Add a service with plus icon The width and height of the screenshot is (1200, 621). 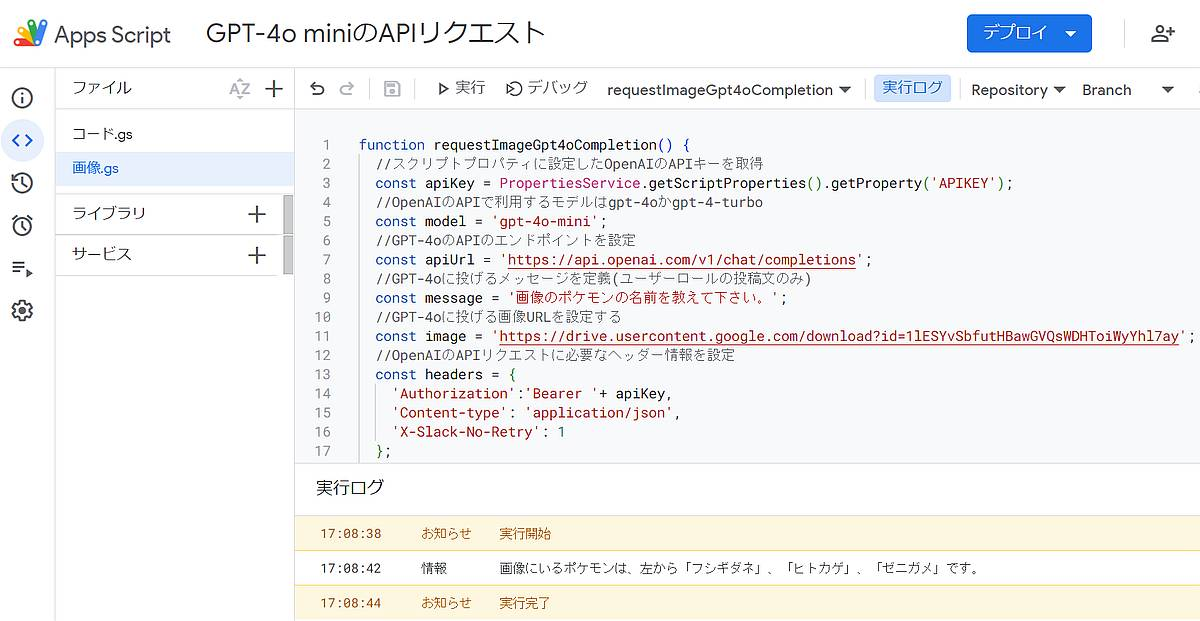257,255
